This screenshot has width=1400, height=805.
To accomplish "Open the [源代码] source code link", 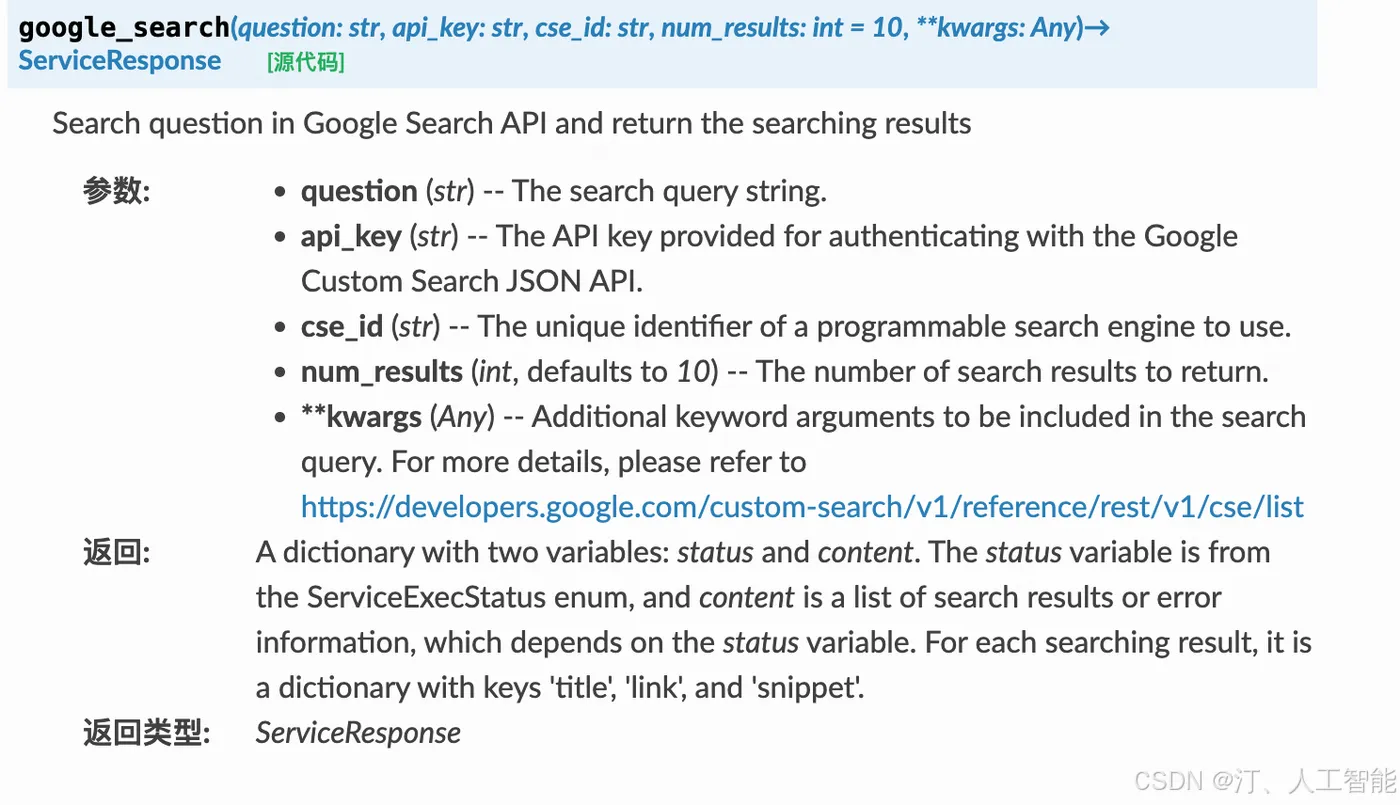I will pos(305,63).
